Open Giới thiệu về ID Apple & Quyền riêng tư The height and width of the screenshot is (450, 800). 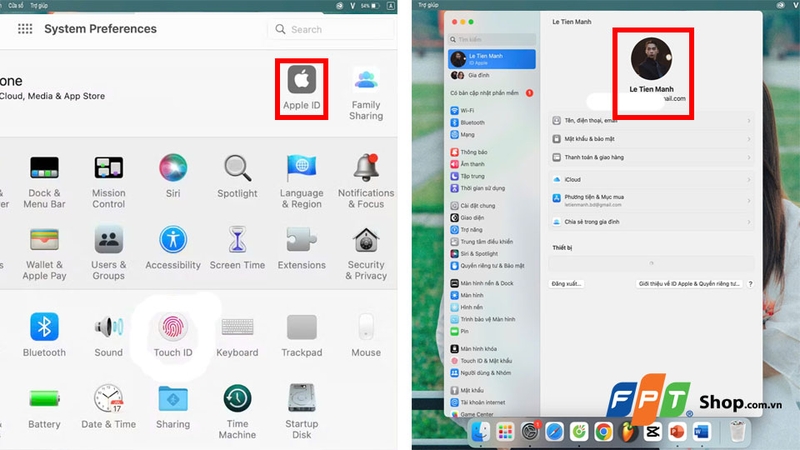pos(689,284)
